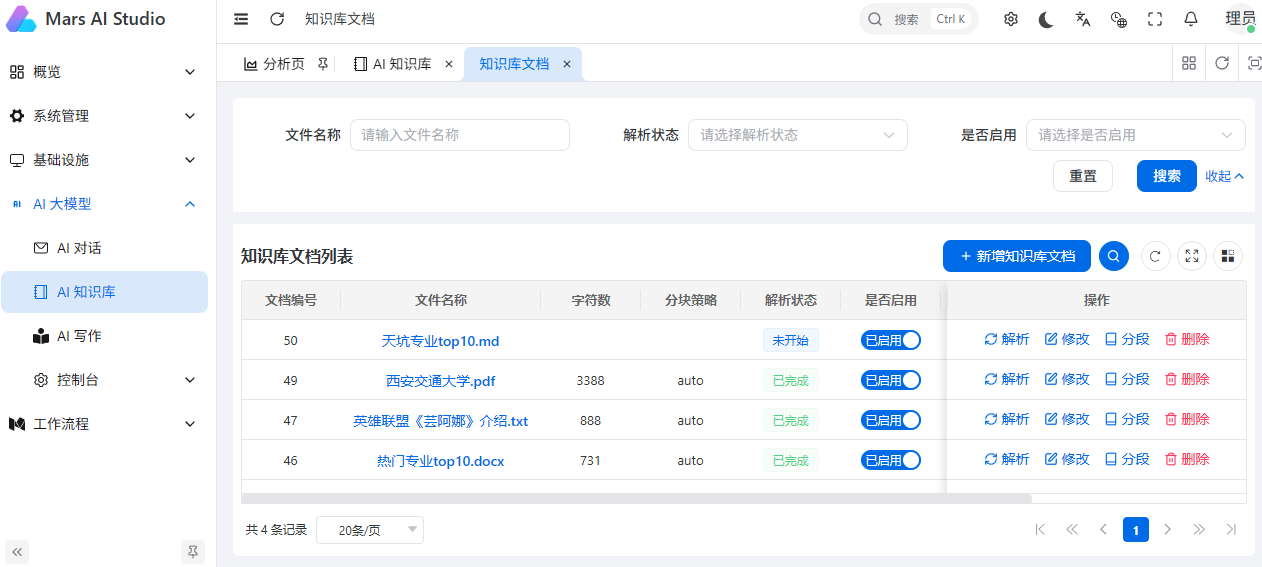Expand table to fullscreen icon
The height and width of the screenshot is (567, 1262).
pos(1192,256)
